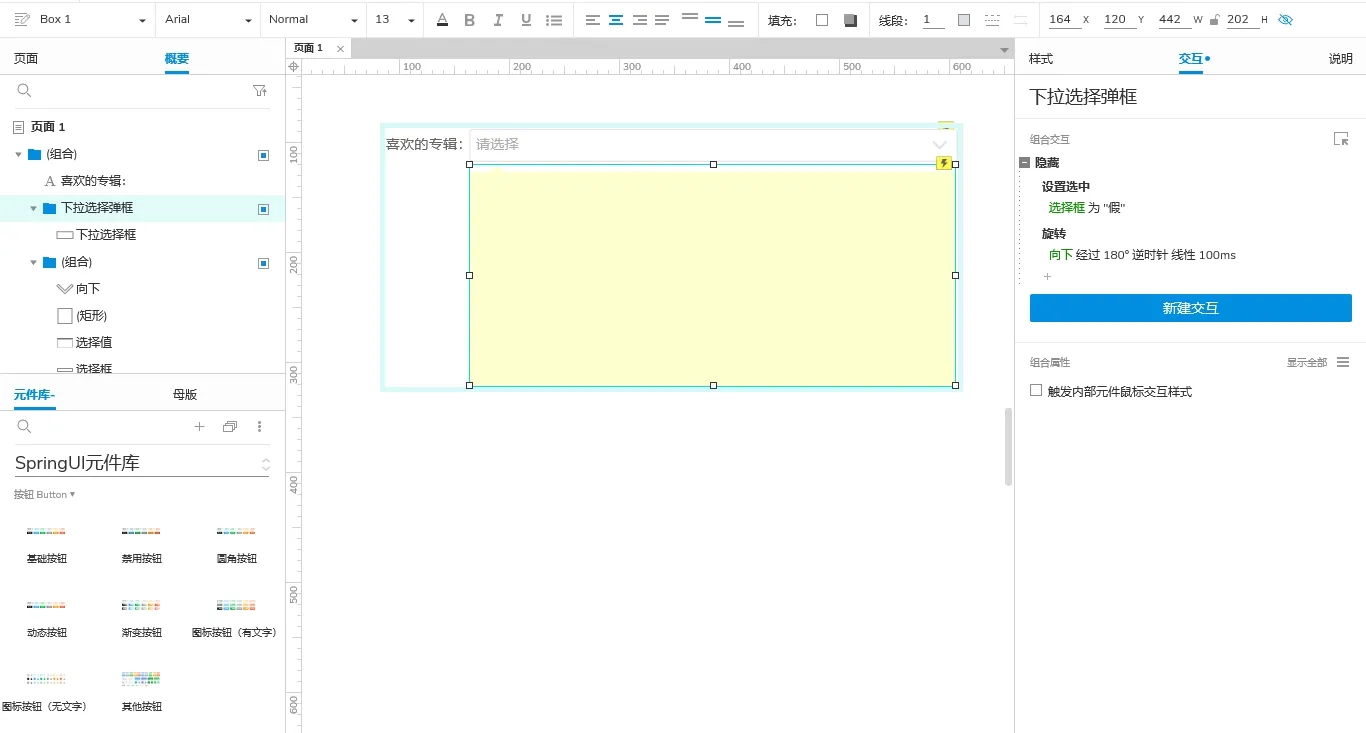Switch to the 样式 tab

[x=1041, y=59]
